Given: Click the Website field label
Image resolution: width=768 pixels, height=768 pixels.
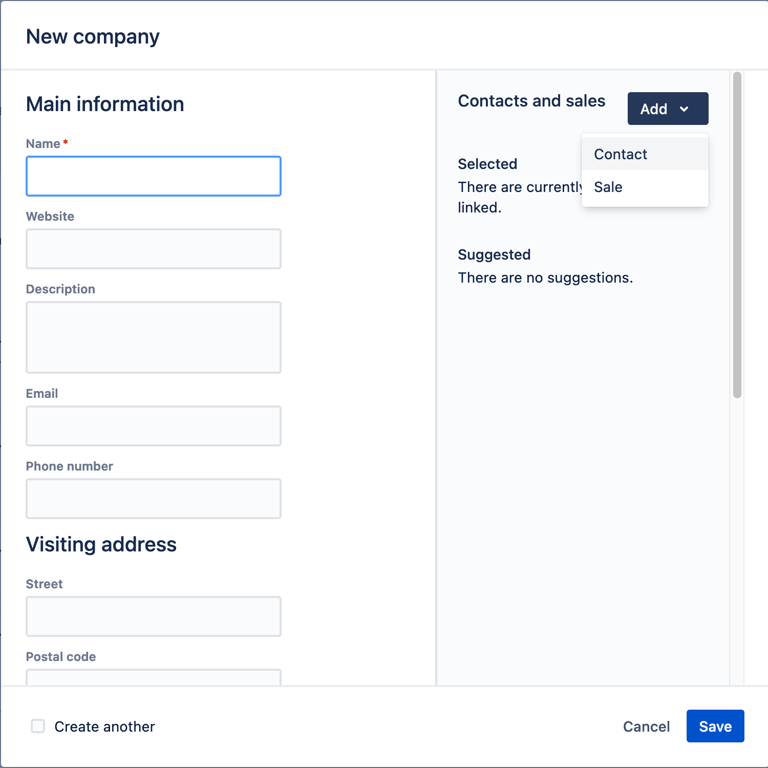Looking at the screenshot, I should tap(50, 216).
